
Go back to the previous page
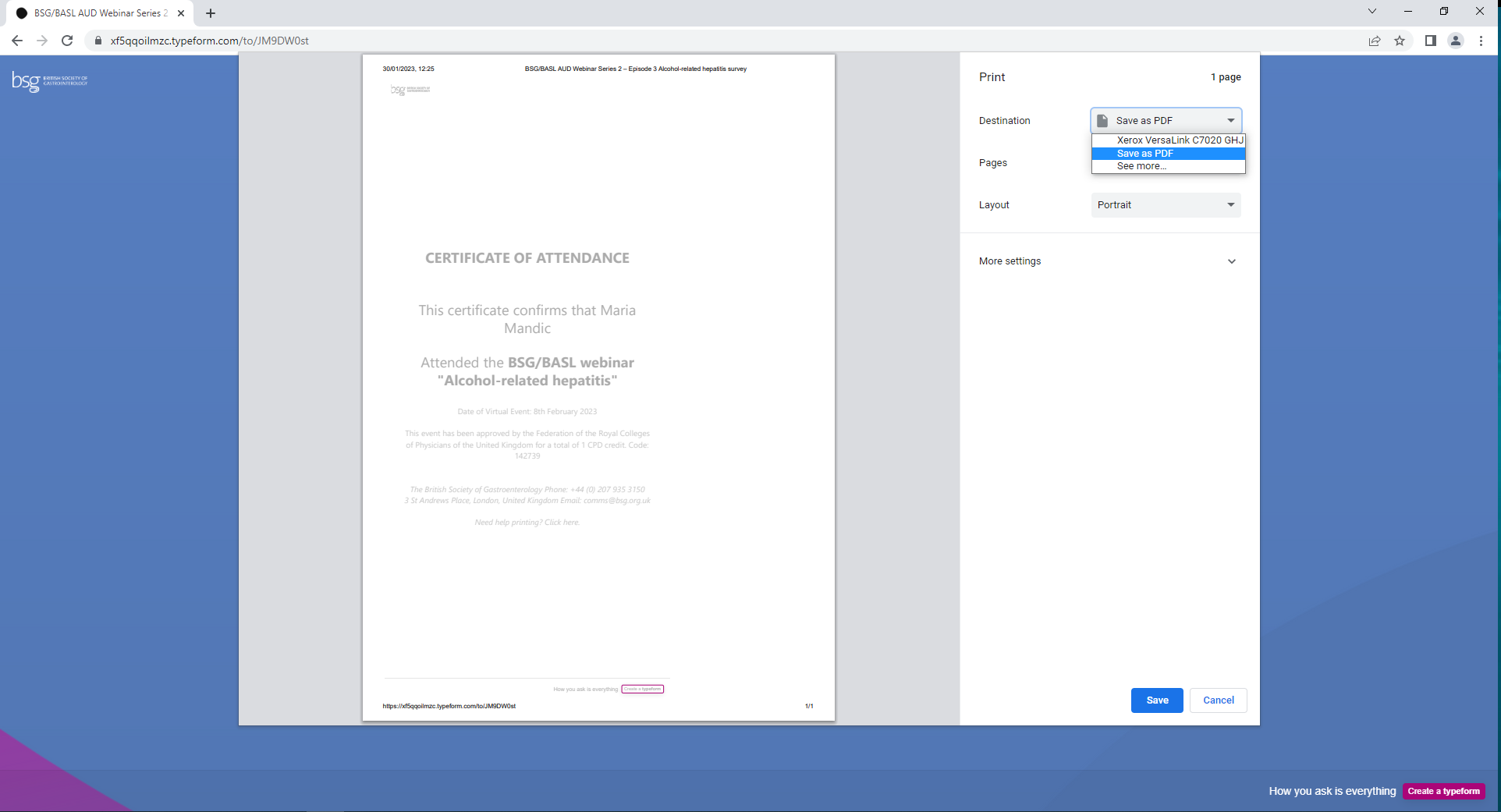(x=17, y=41)
